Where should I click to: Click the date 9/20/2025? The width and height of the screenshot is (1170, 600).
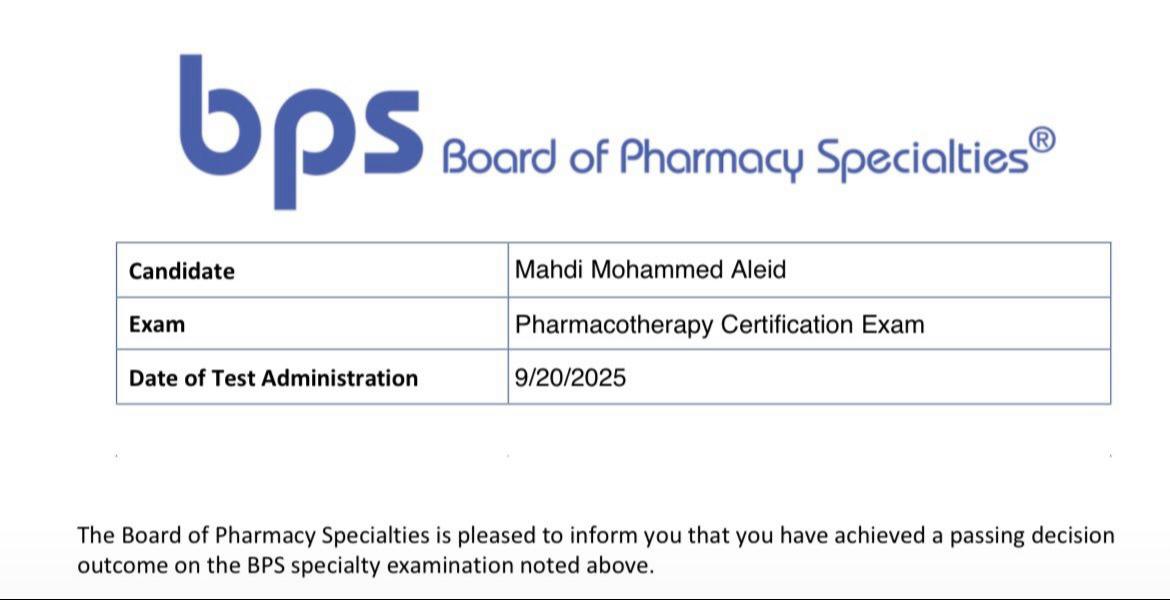[x=570, y=378]
